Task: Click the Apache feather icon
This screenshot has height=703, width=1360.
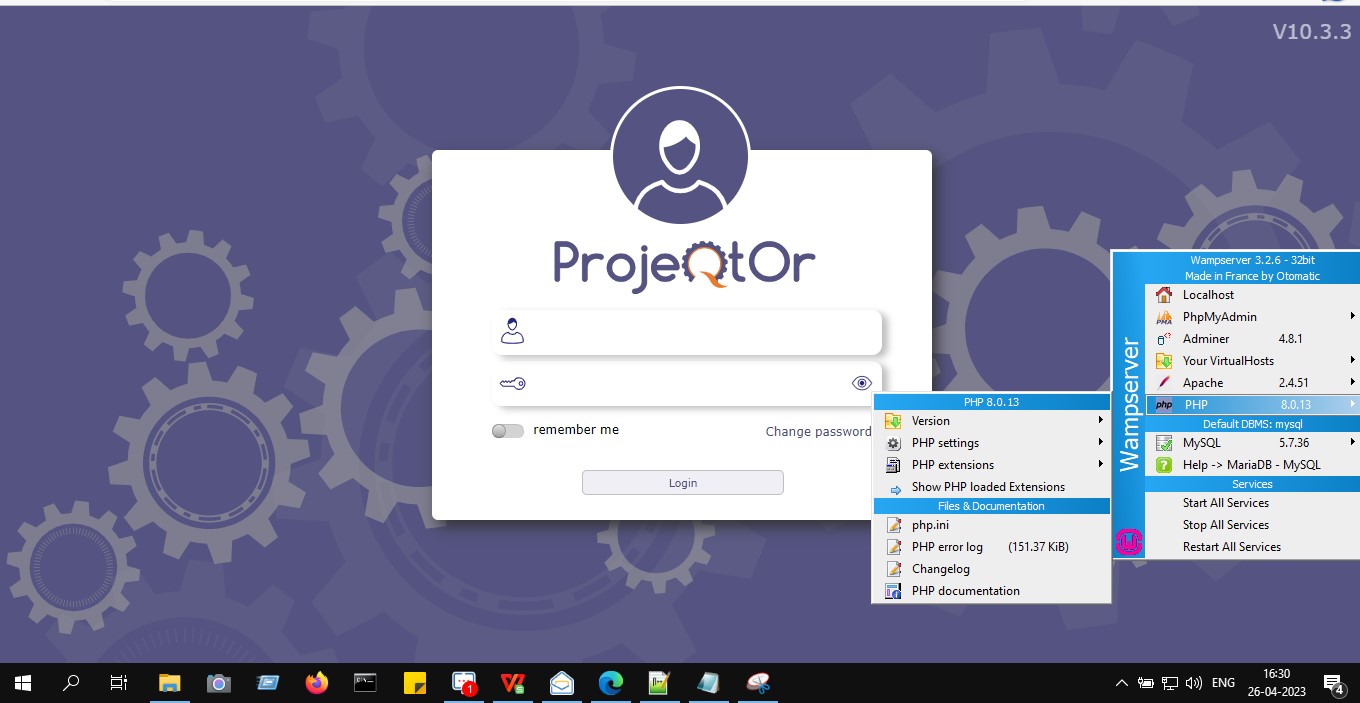Action: pyautogui.click(x=1164, y=383)
